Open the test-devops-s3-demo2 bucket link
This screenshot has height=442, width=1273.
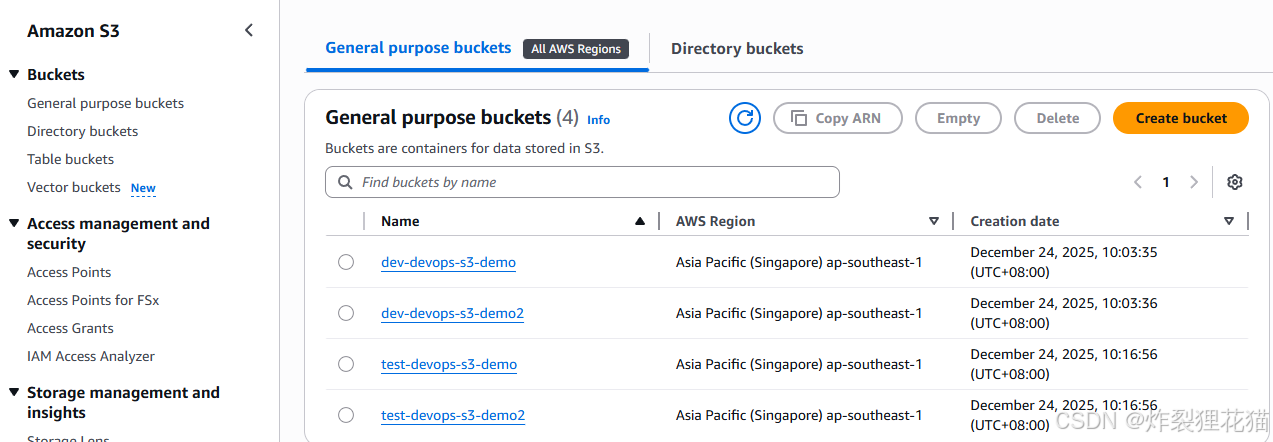[453, 415]
